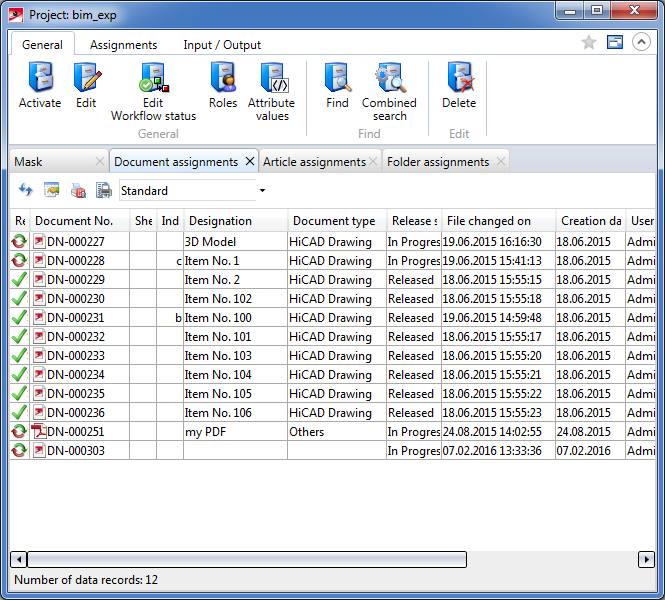Click the project window title bar icon
This screenshot has height=600, width=665.
tap(16, 15)
